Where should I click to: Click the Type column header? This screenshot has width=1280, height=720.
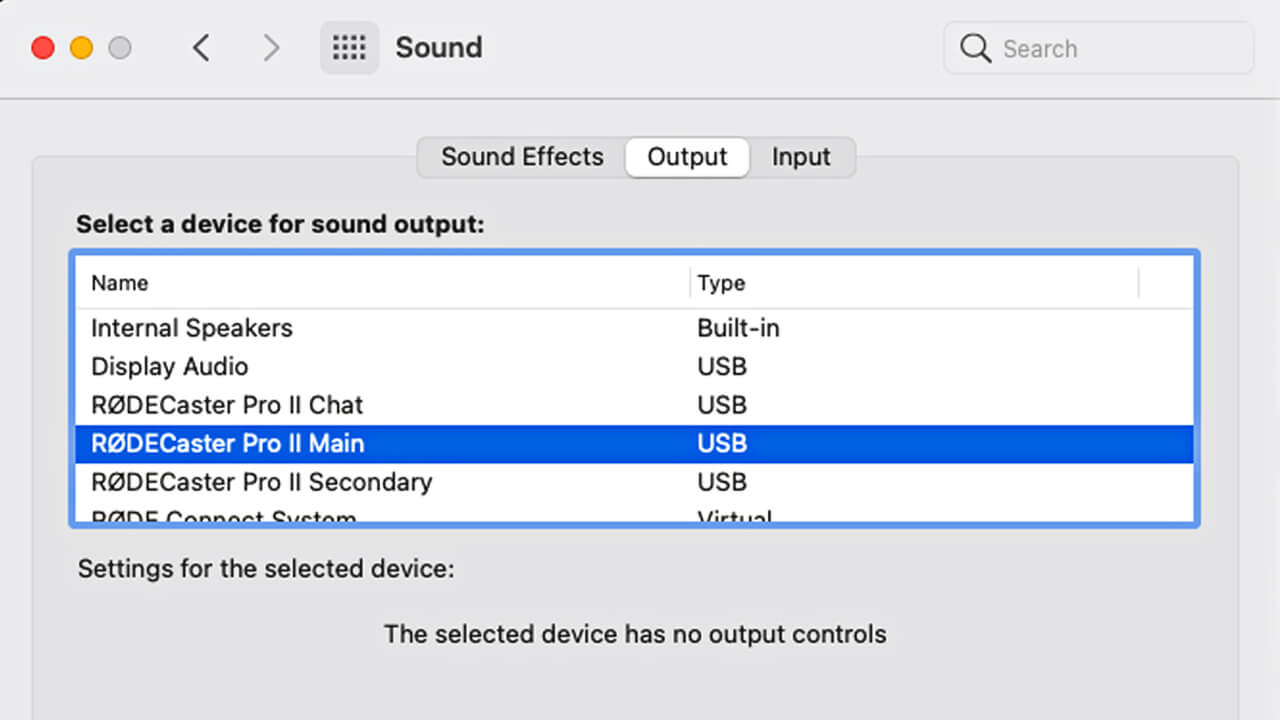click(x=721, y=283)
